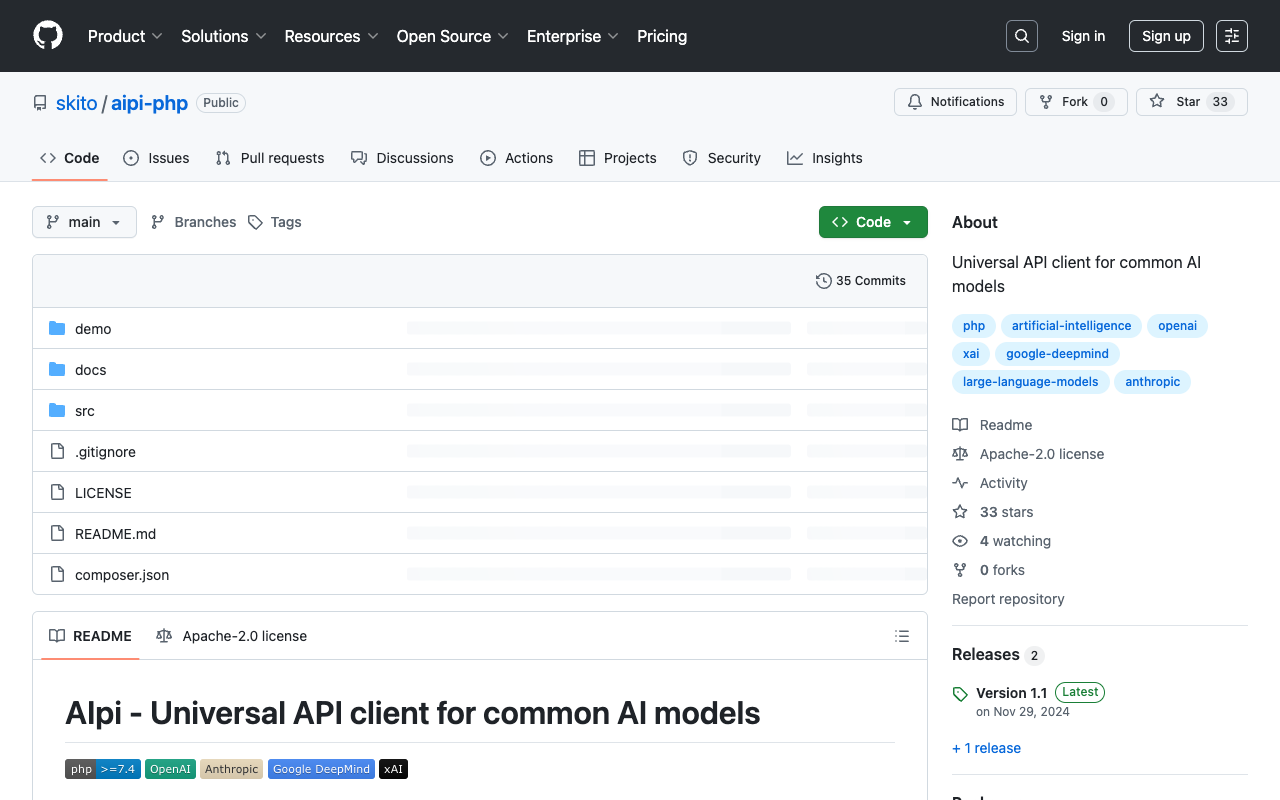Click the commit history clock icon
This screenshot has width=1280, height=800.
pyautogui.click(x=823, y=281)
